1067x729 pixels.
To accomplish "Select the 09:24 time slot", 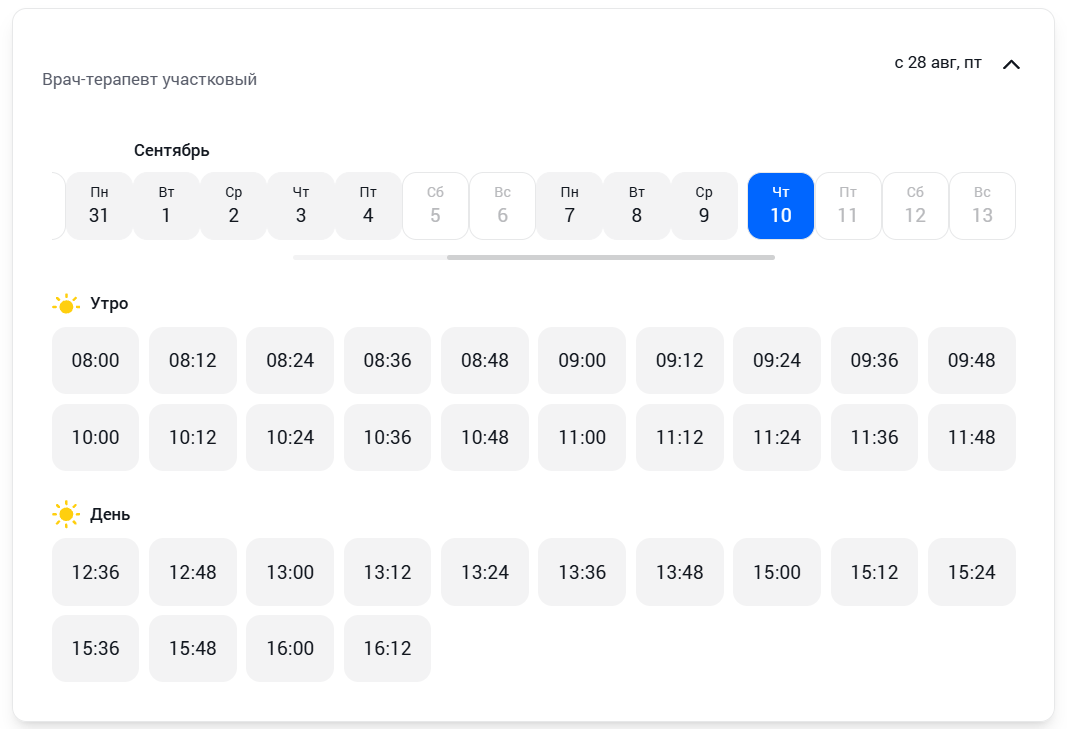I will [x=776, y=360].
